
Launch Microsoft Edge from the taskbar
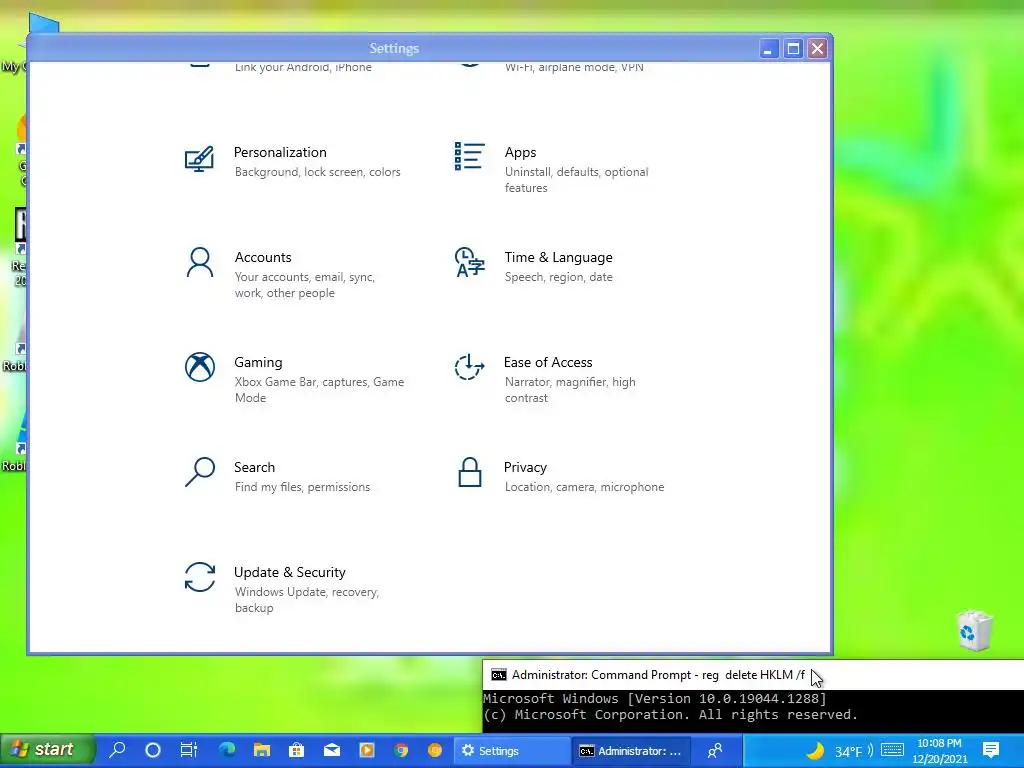(x=227, y=750)
